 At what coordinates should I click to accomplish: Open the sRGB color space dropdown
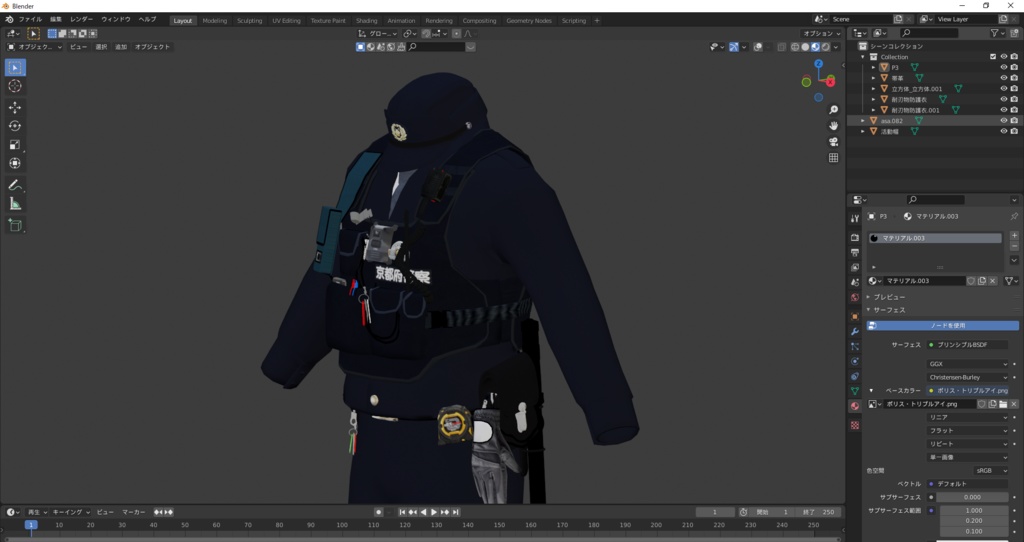[x=991, y=471]
